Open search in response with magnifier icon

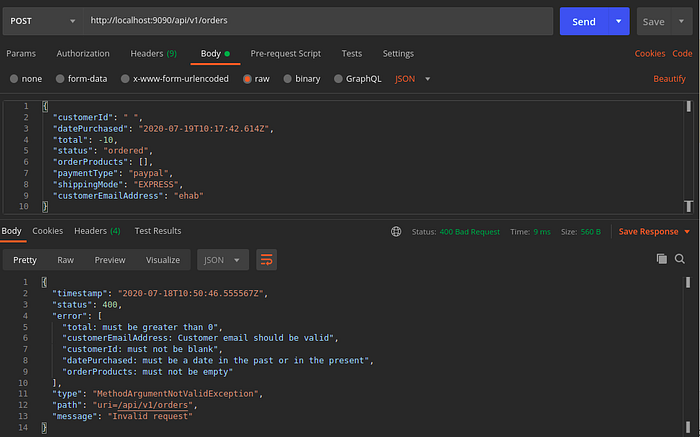click(x=679, y=259)
